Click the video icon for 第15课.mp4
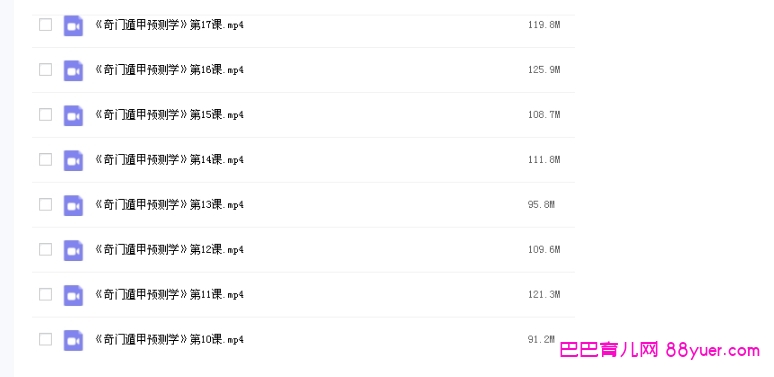Viewport: 774px width, 377px height. 73,115
